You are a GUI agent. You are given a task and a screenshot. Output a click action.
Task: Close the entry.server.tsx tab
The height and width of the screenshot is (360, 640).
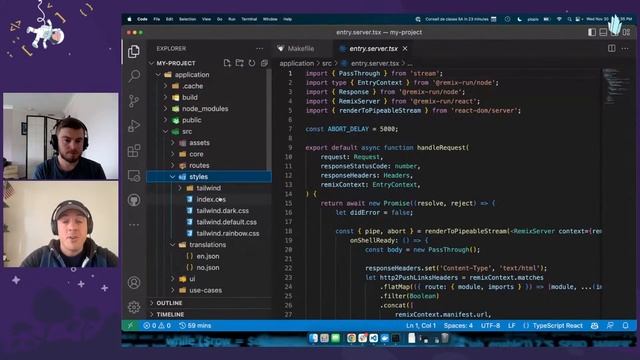point(405,49)
